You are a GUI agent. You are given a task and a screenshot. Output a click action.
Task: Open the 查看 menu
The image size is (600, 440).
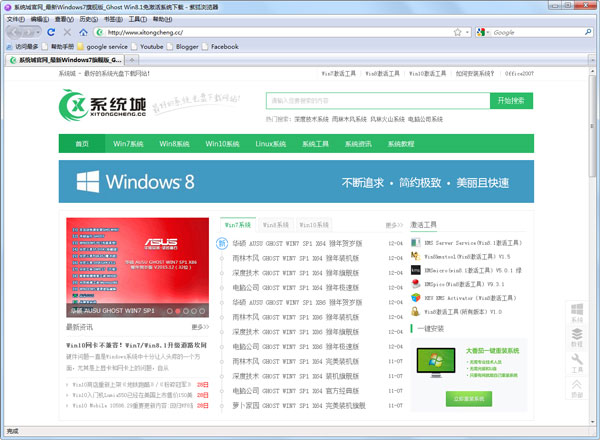pos(64,19)
